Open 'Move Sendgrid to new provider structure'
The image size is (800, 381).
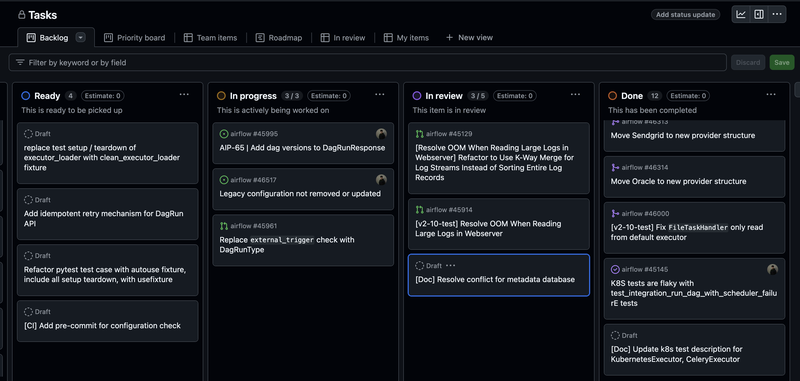[683, 135]
